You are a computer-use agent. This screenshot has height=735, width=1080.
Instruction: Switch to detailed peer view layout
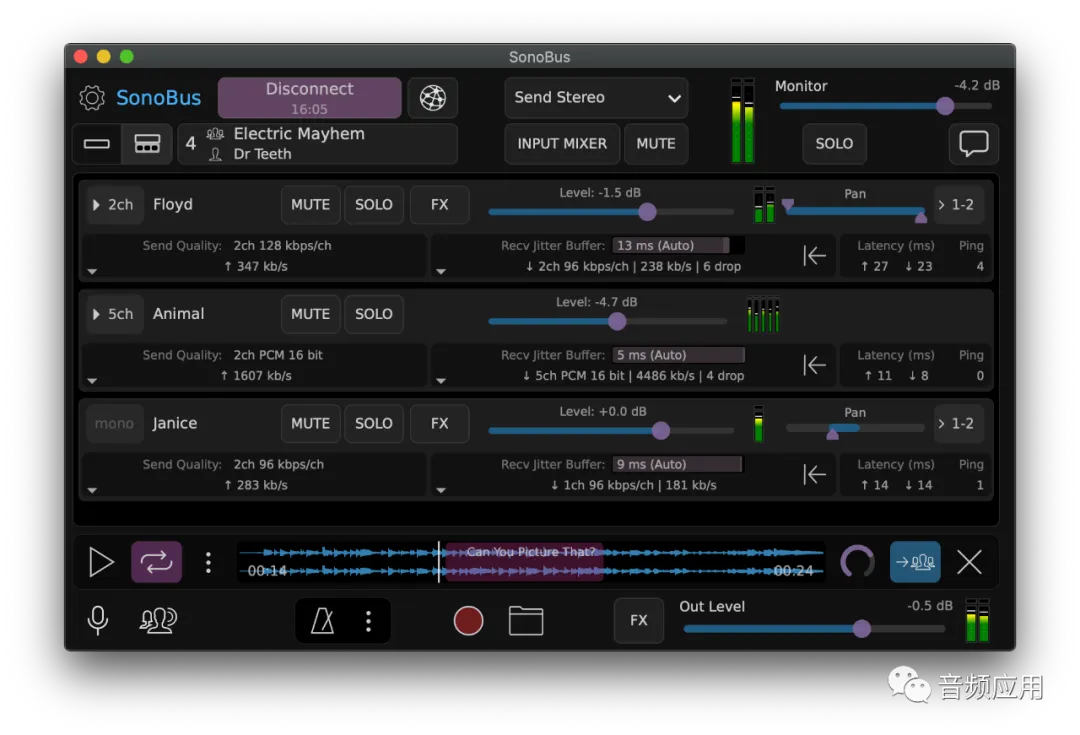click(x=147, y=143)
